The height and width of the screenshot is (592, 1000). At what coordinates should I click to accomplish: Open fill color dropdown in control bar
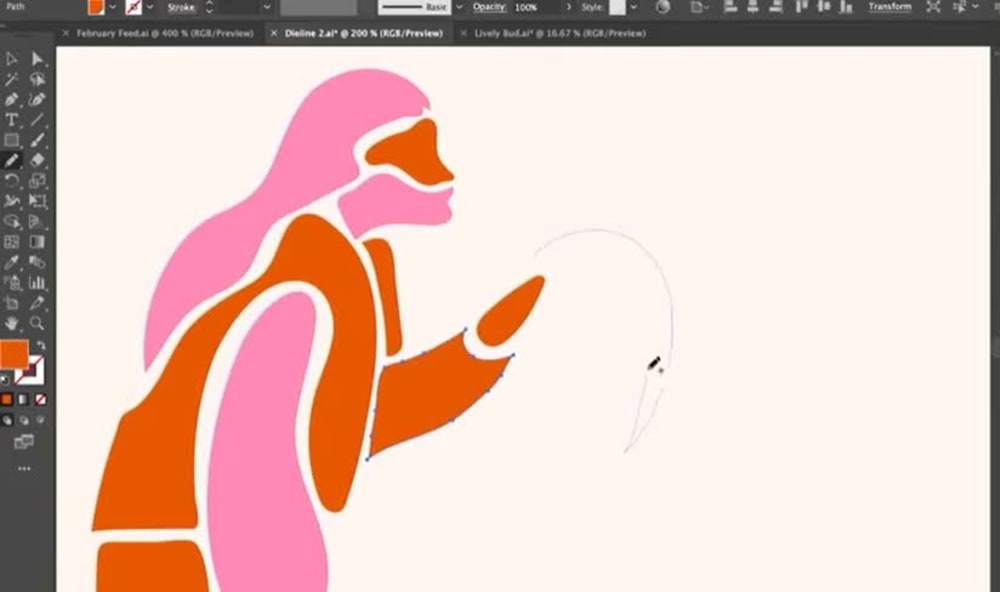pos(113,7)
